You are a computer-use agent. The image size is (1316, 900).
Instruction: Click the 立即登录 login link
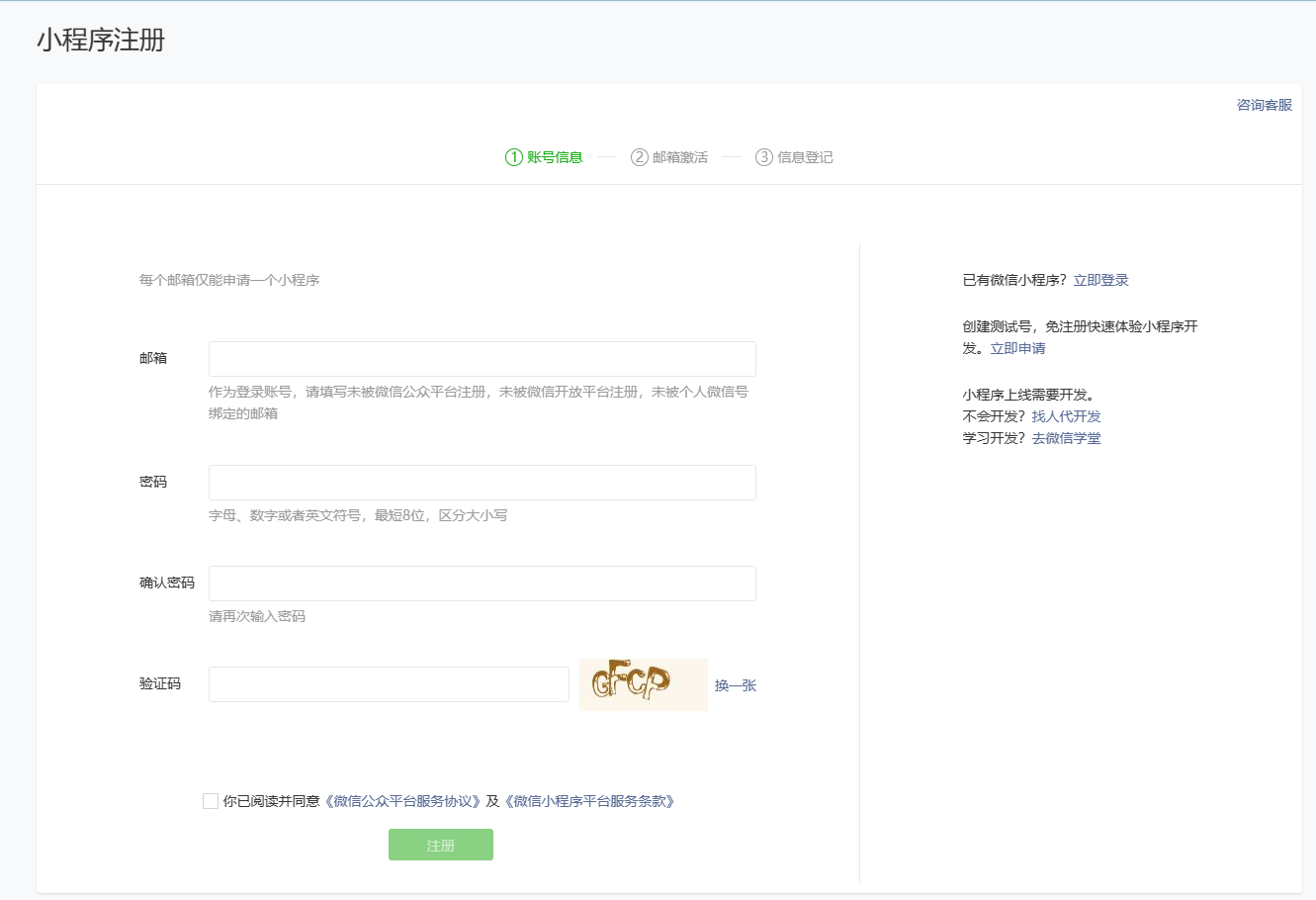coord(1101,280)
